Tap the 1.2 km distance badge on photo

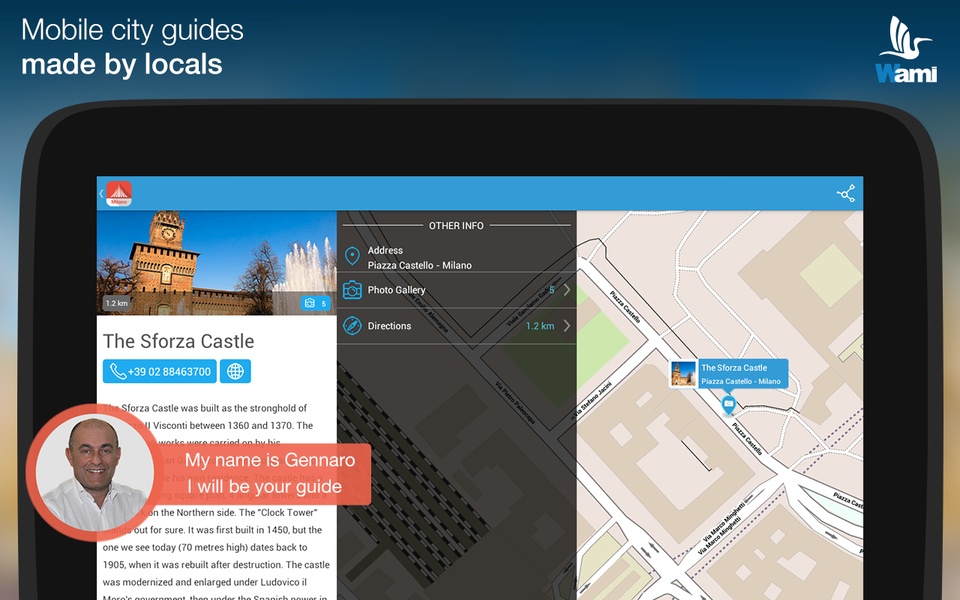point(116,303)
